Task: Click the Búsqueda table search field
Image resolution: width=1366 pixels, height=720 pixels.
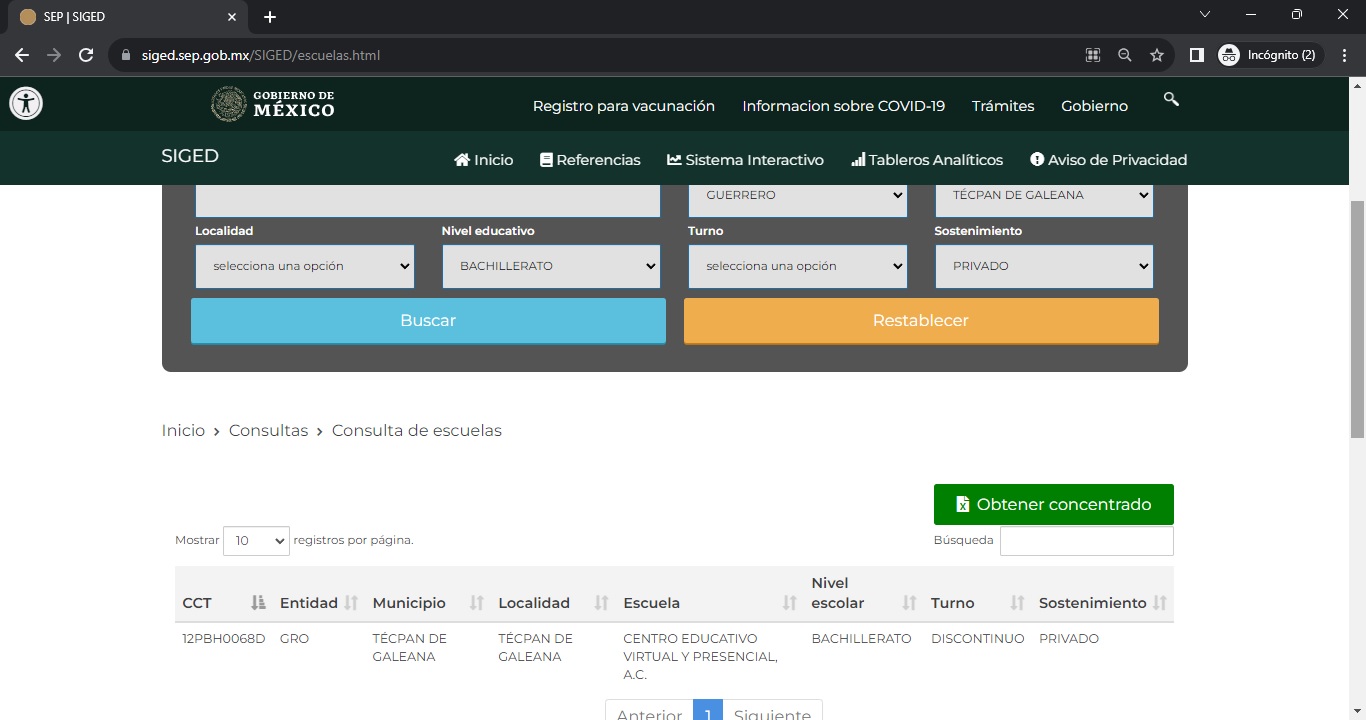Action: pyautogui.click(x=1086, y=541)
